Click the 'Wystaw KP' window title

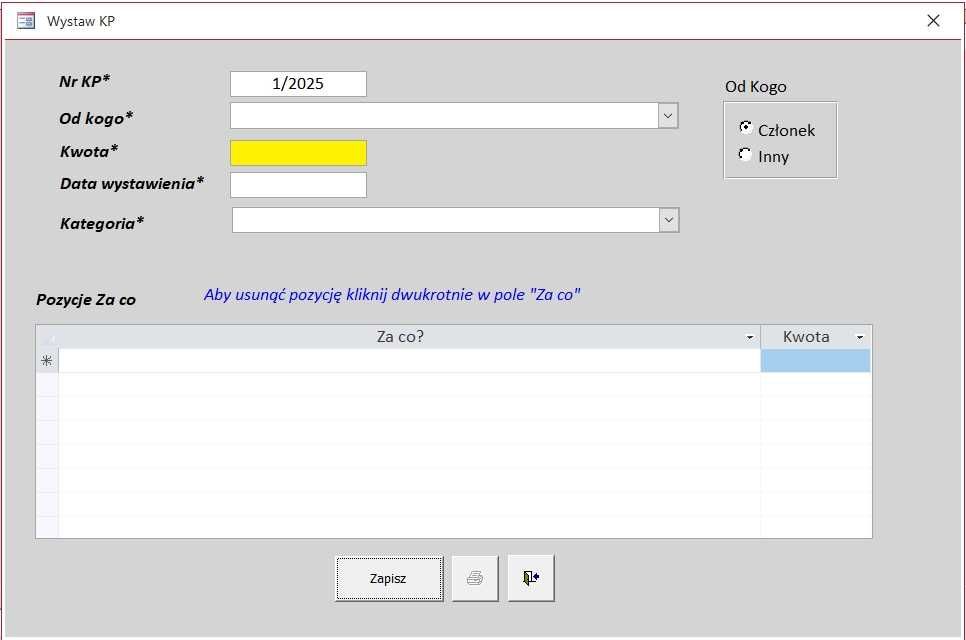click(81, 21)
